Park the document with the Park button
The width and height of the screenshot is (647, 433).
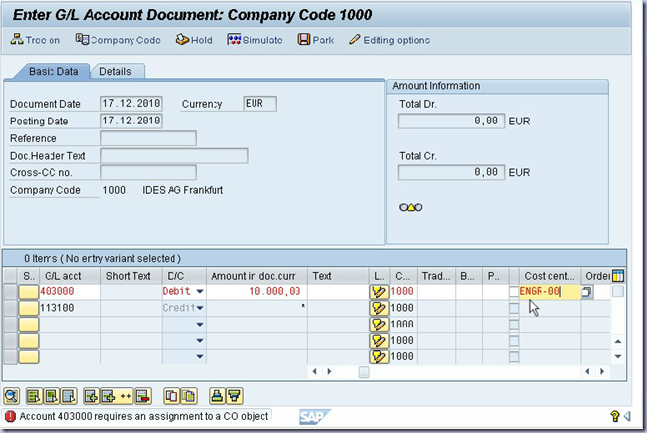pos(315,40)
